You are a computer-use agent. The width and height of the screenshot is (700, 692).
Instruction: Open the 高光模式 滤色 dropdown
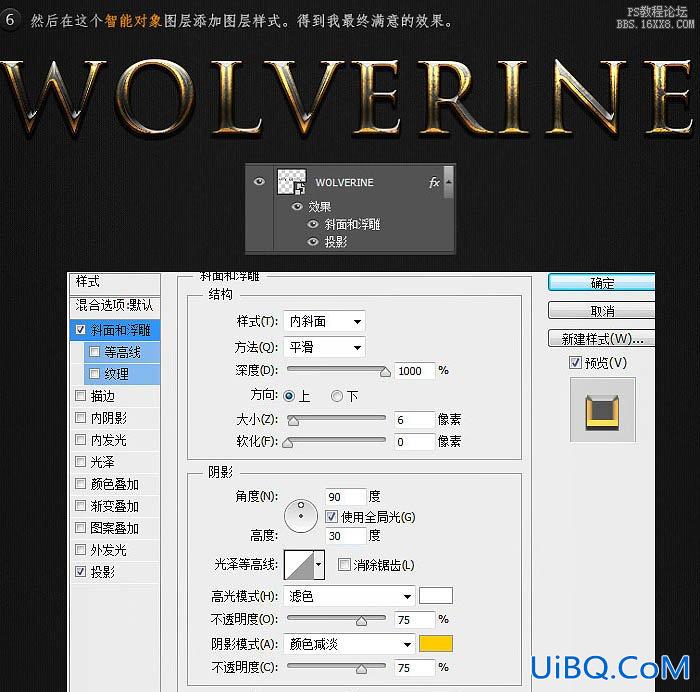(349, 596)
